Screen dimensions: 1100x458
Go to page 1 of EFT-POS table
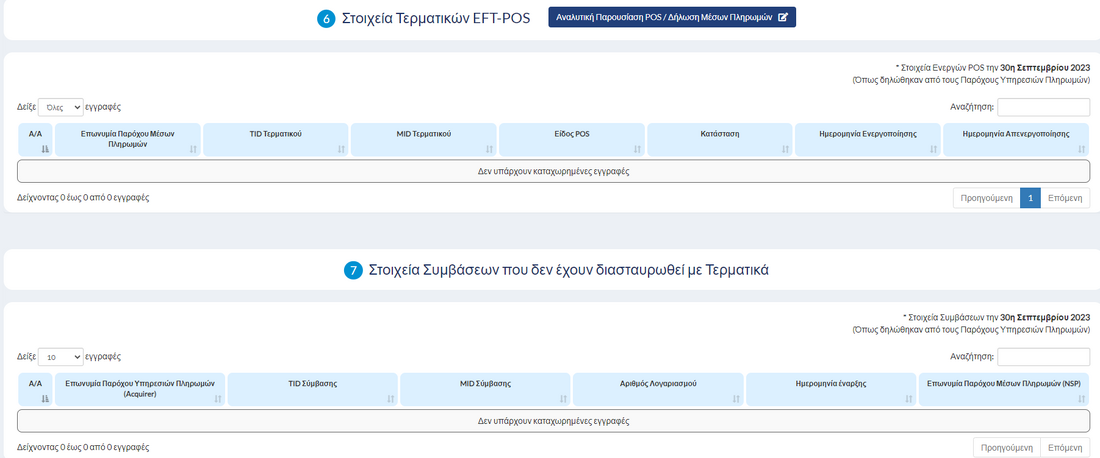coord(1030,198)
